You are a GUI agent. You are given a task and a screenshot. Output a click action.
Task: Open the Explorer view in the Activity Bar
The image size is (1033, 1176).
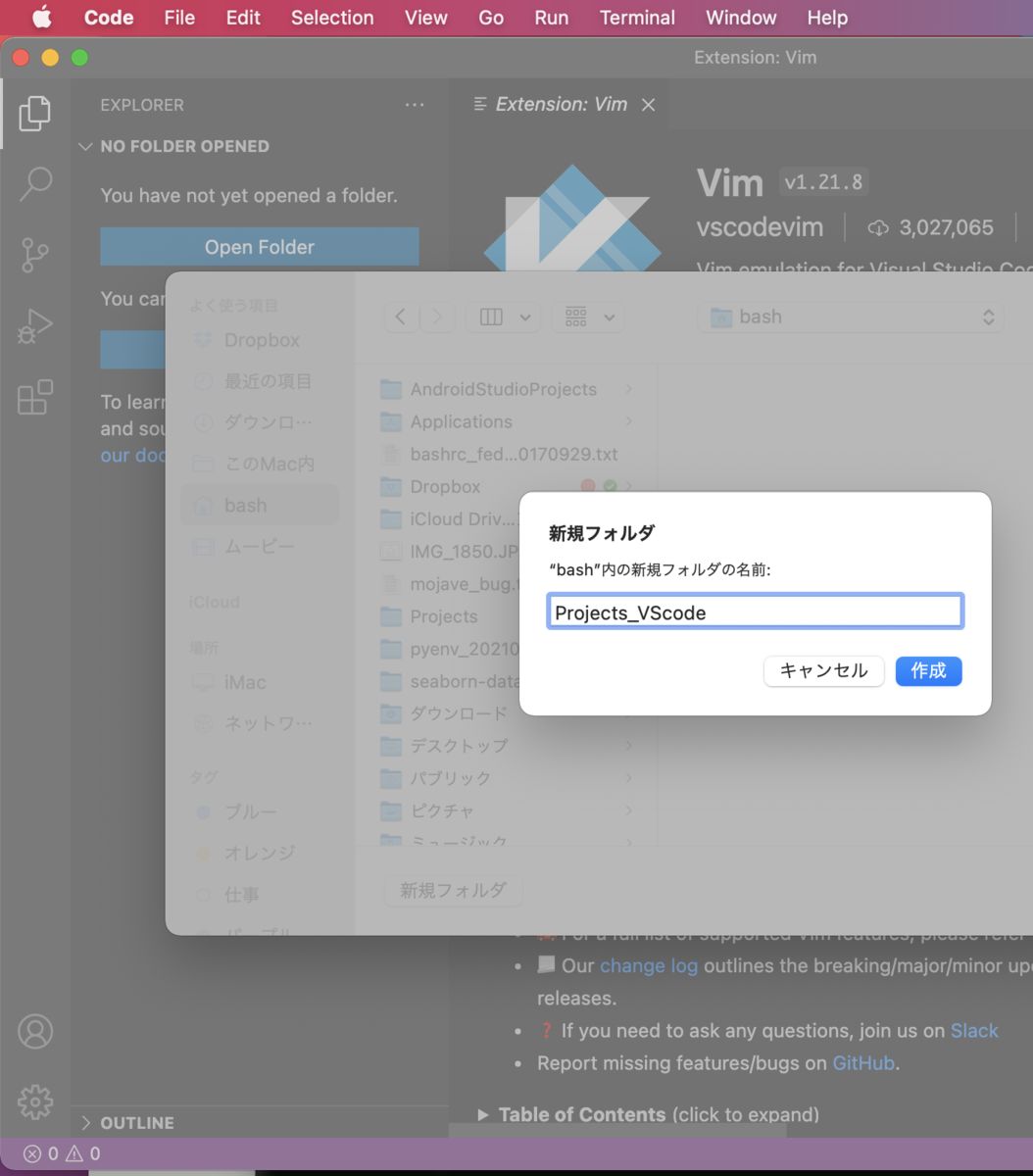pyautogui.click(x=35, y=113)
